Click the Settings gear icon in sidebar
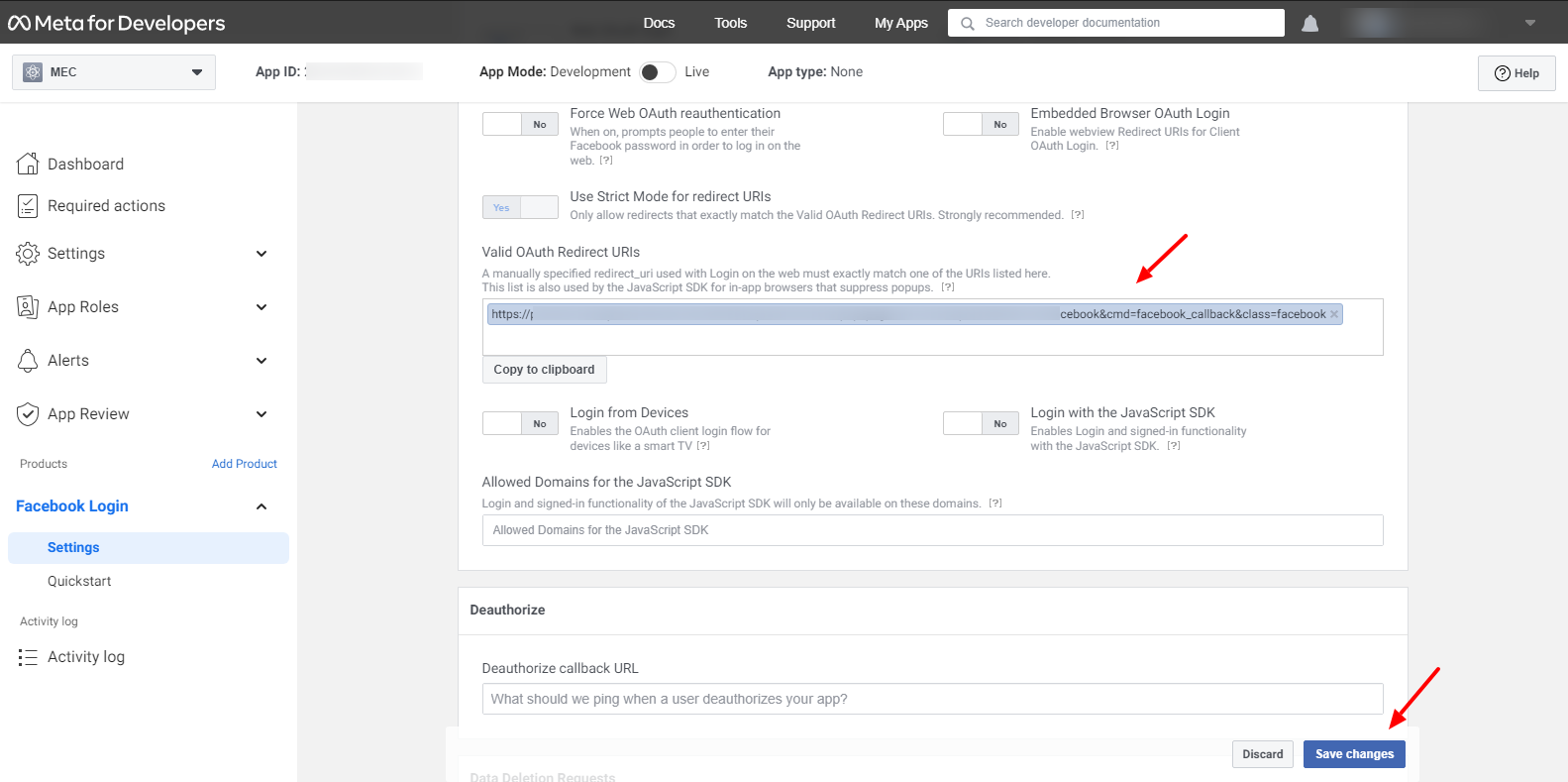Image resolution: width=1568 pixels, height=782 pixels. click(28, 254)
